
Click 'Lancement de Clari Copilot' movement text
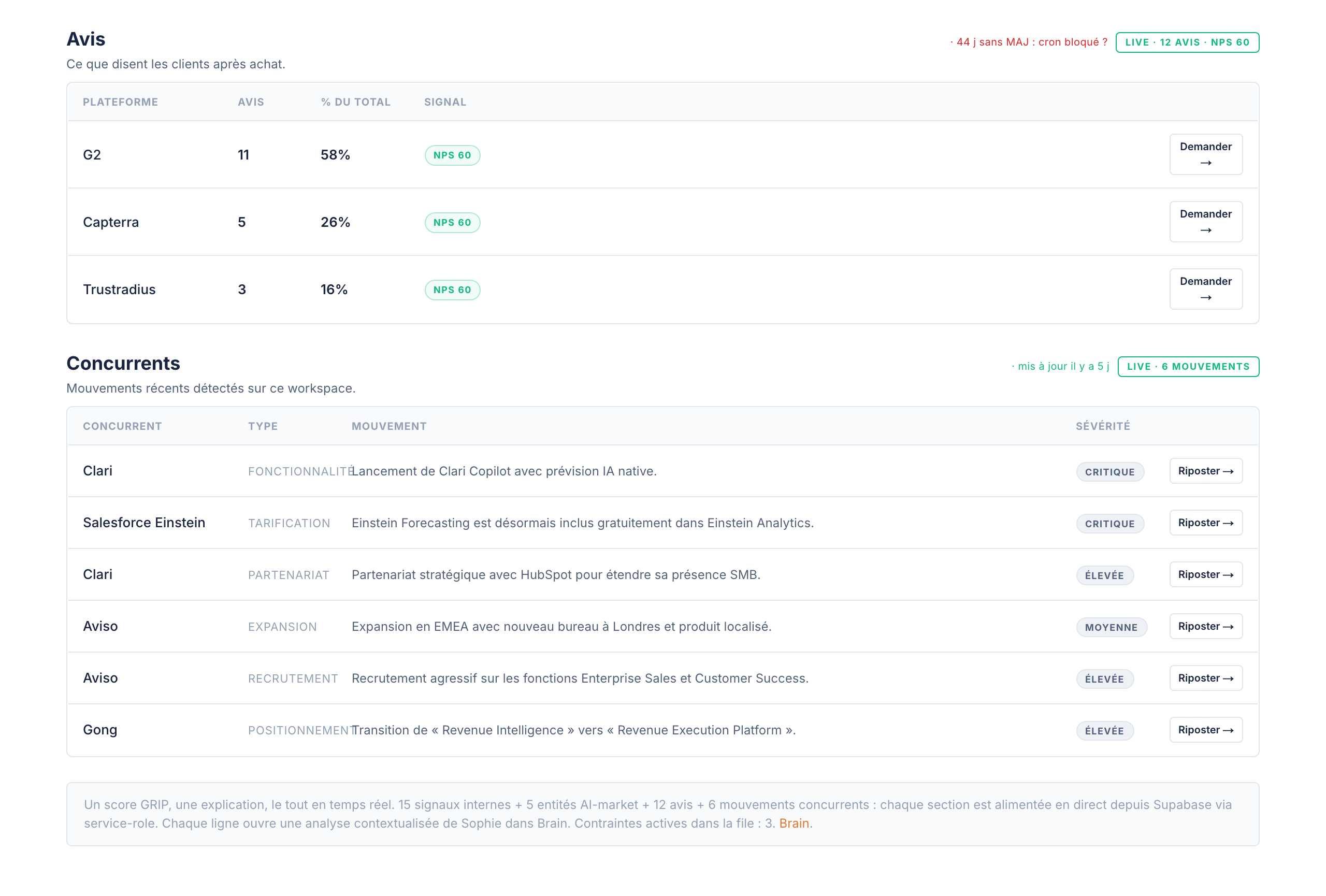tap(504, 471)
